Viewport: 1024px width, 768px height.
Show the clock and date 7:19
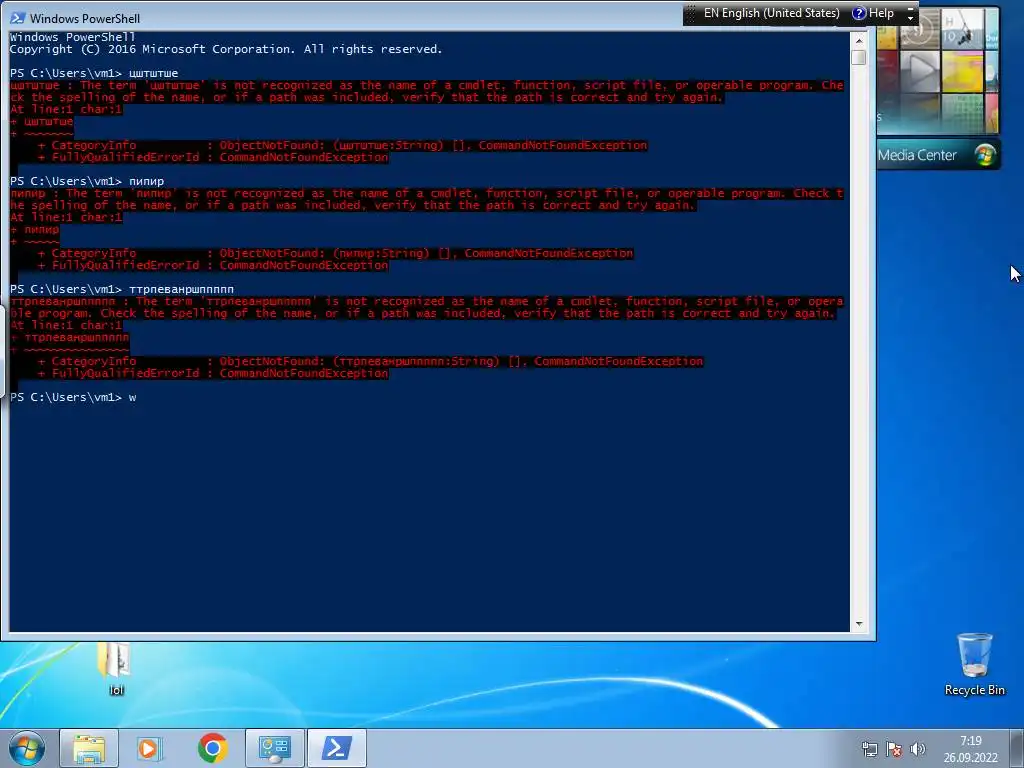[x=970, y=749]
